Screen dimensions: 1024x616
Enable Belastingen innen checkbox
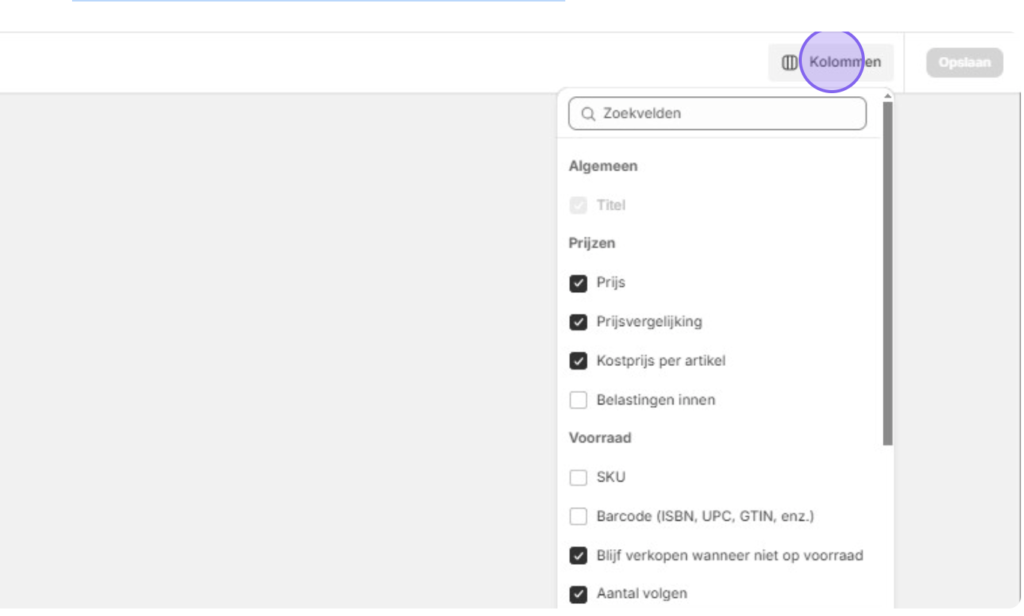[x=578, y=400]
